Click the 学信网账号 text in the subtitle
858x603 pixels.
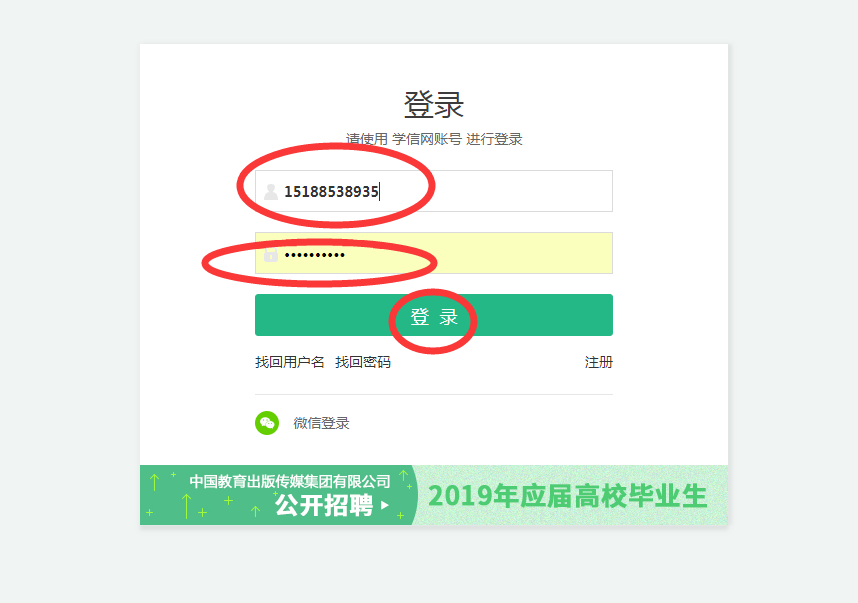427,139
